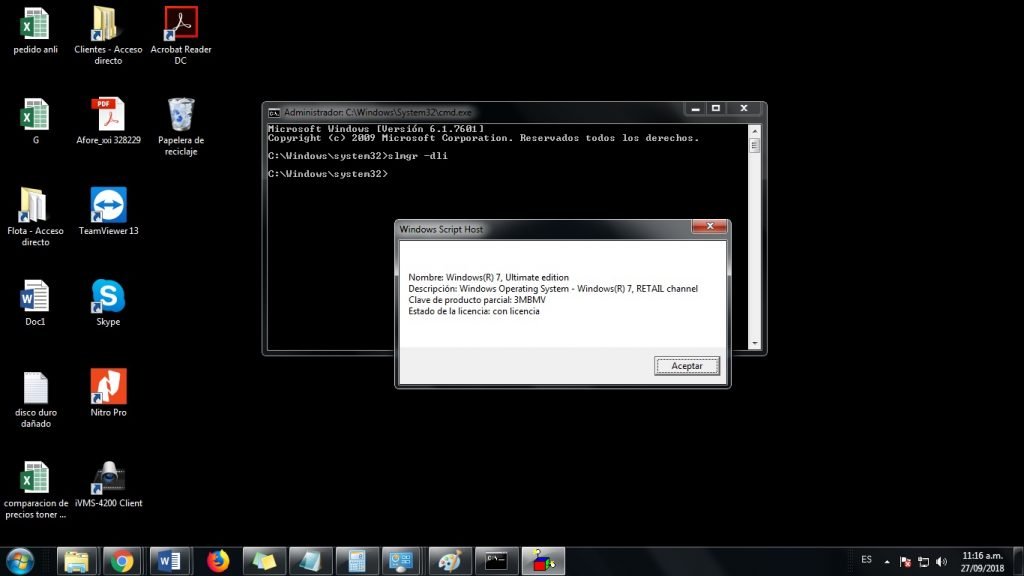Open the Windows Script Host taskbar icon

coord(543,562)
